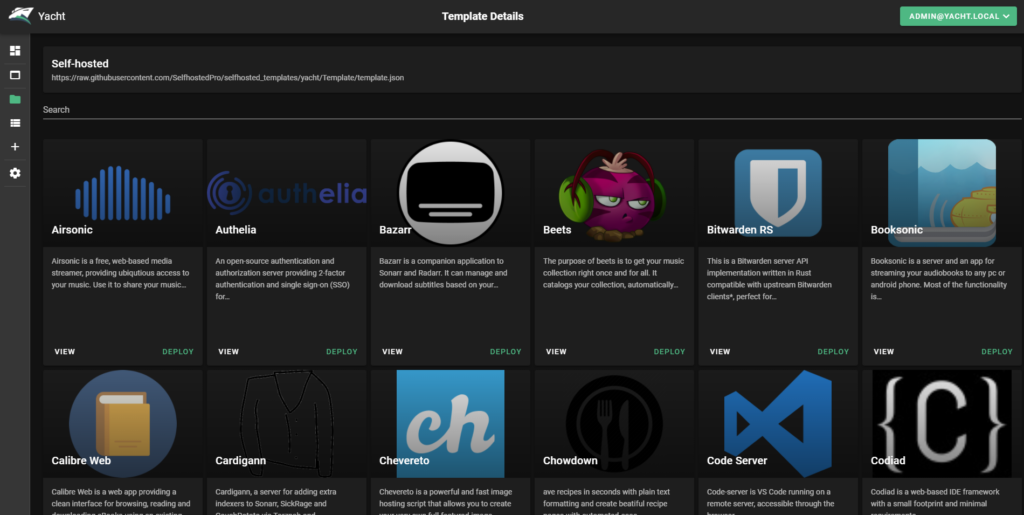Viewport: 1024px width, 515px height.
Task: Click the Calibre Web book logo
Action: pos(123,423)
